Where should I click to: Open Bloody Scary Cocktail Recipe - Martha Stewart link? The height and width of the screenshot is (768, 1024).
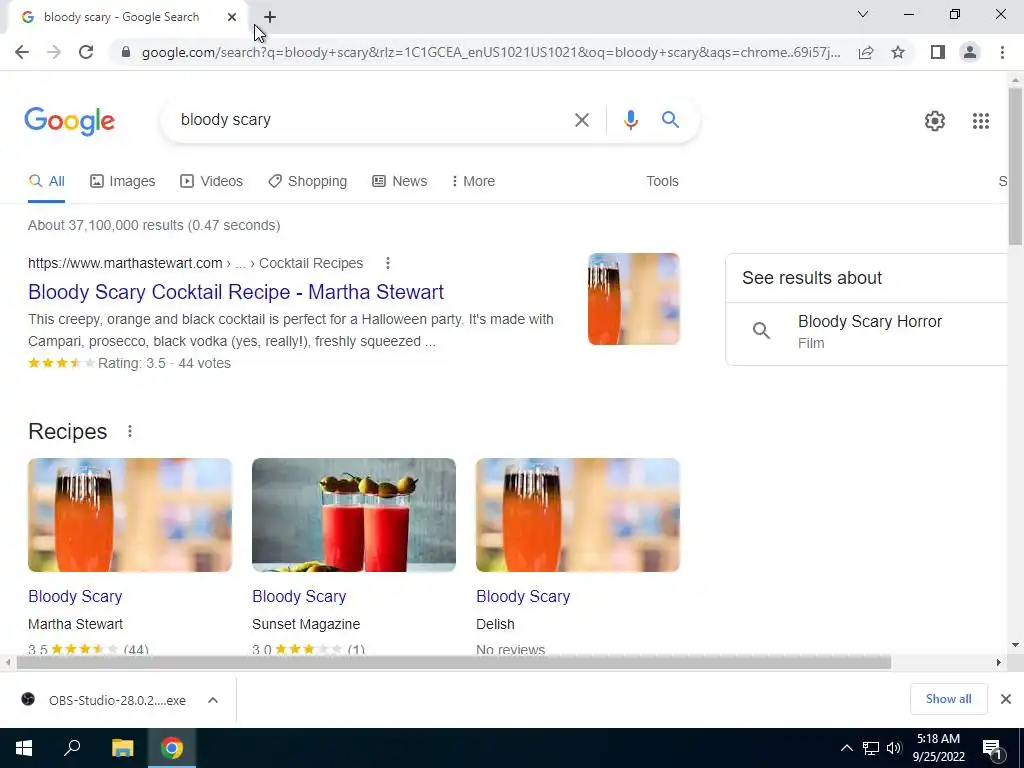[x=236, y=292]
